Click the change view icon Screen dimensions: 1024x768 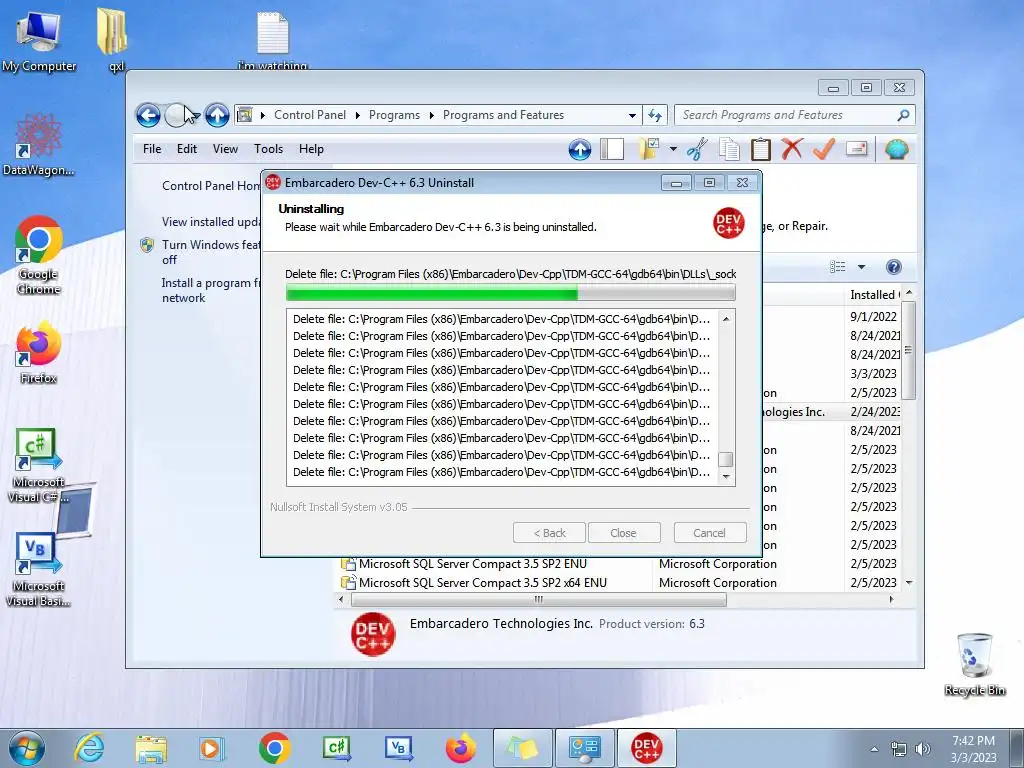(x=837, y=266)
